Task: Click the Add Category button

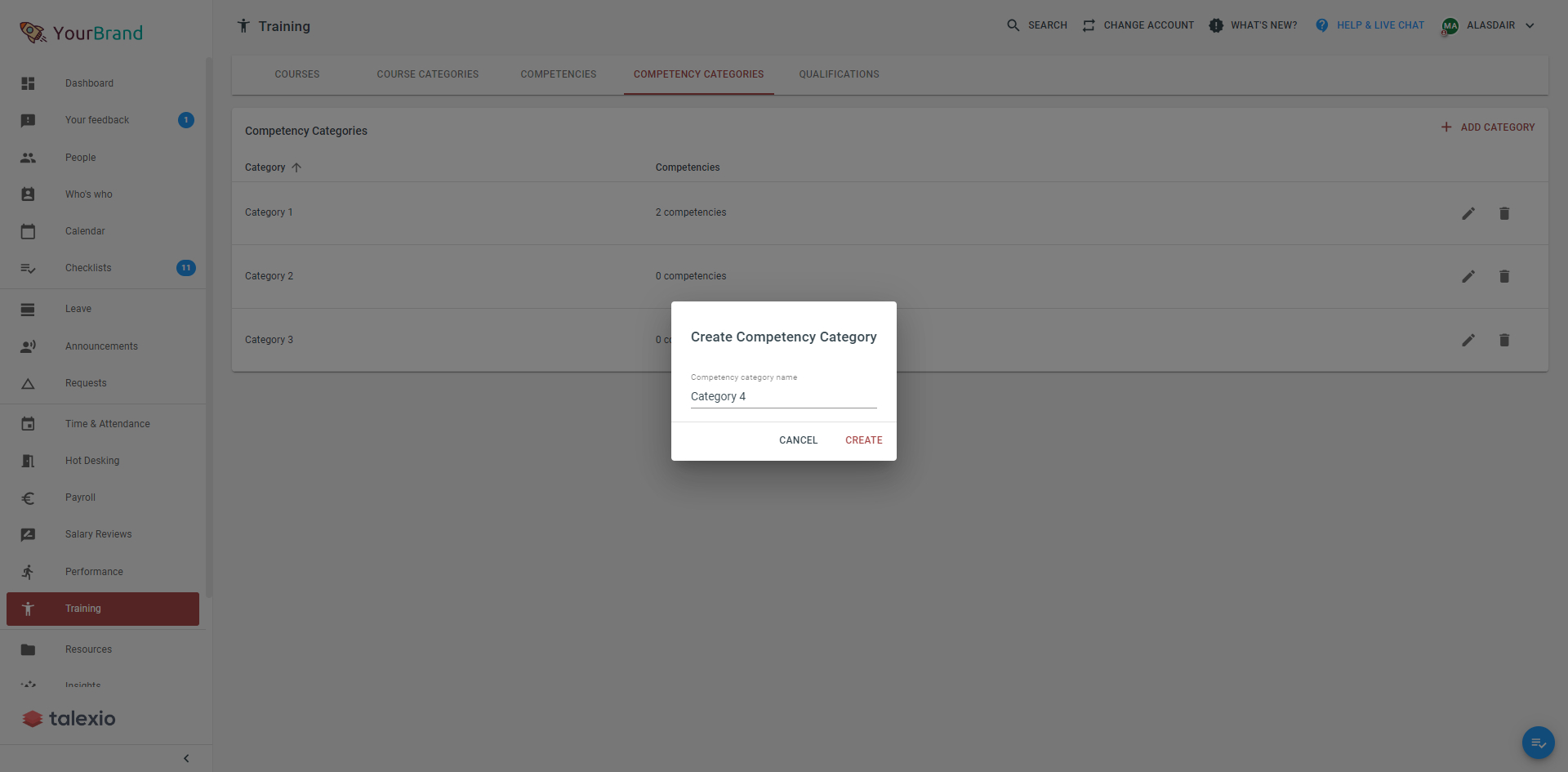Action: tap(1488, 127)
